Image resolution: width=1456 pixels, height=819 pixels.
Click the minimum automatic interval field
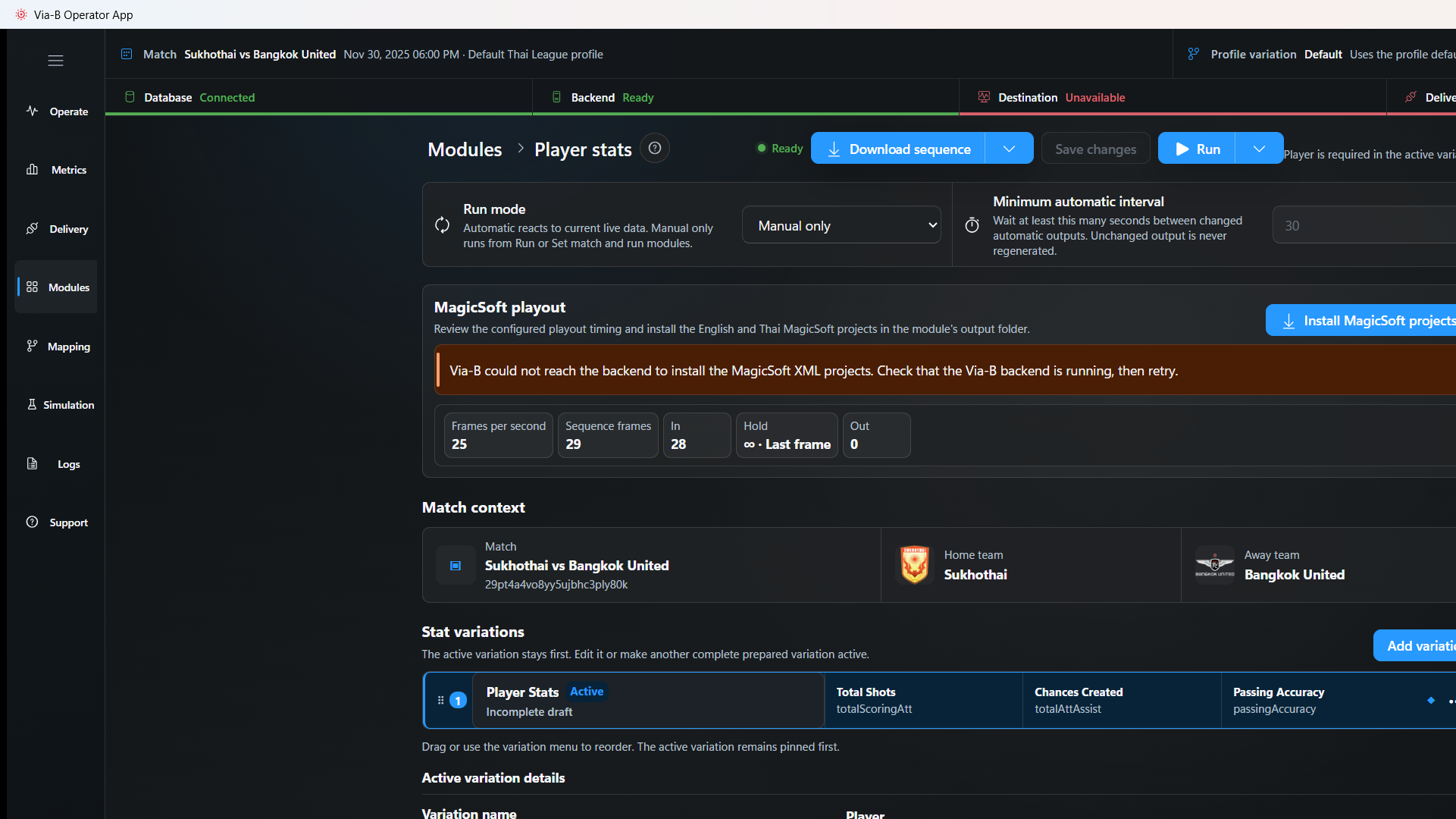tap(1364, 225)
